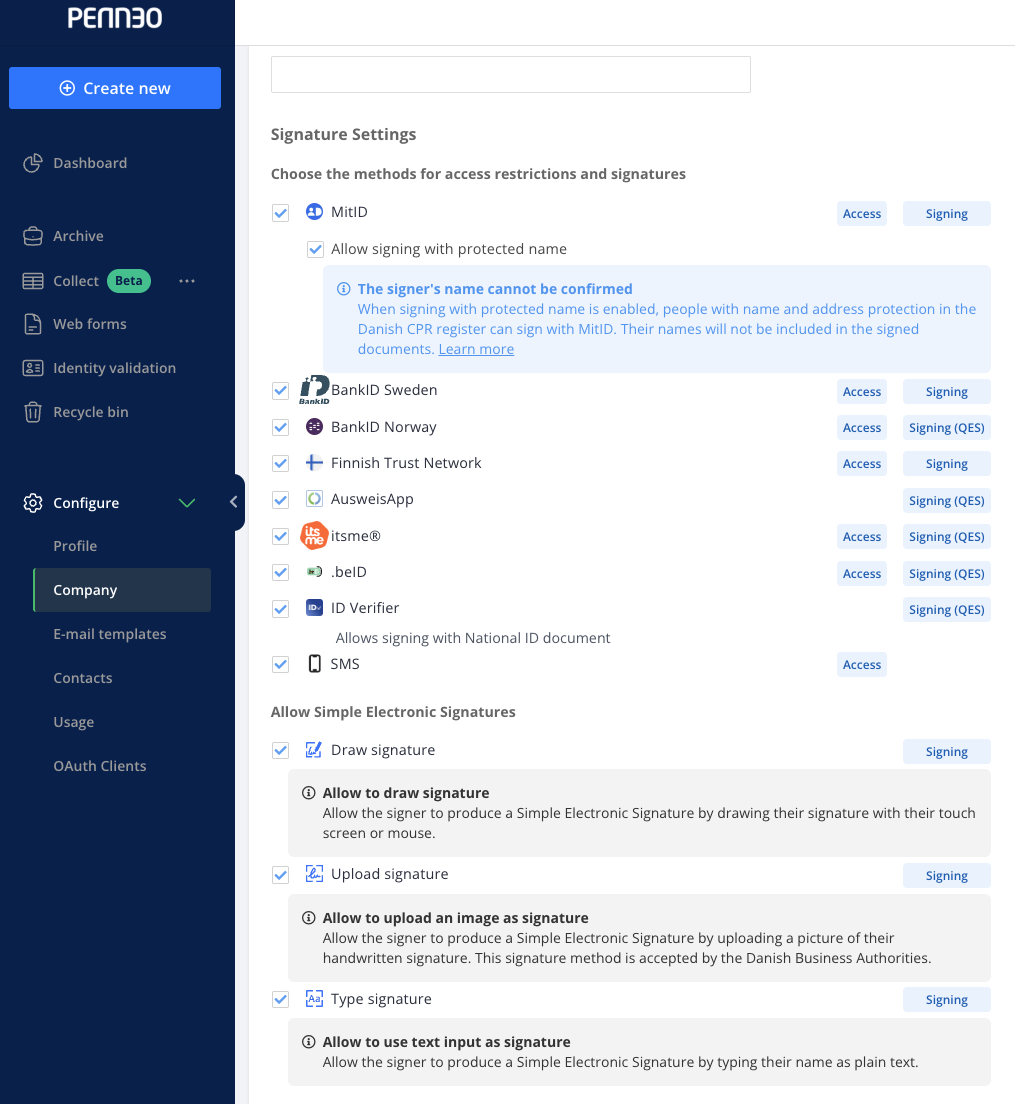Click the Collect table icon
This screenshot has width=1015, height=1104.
point(32,281)
